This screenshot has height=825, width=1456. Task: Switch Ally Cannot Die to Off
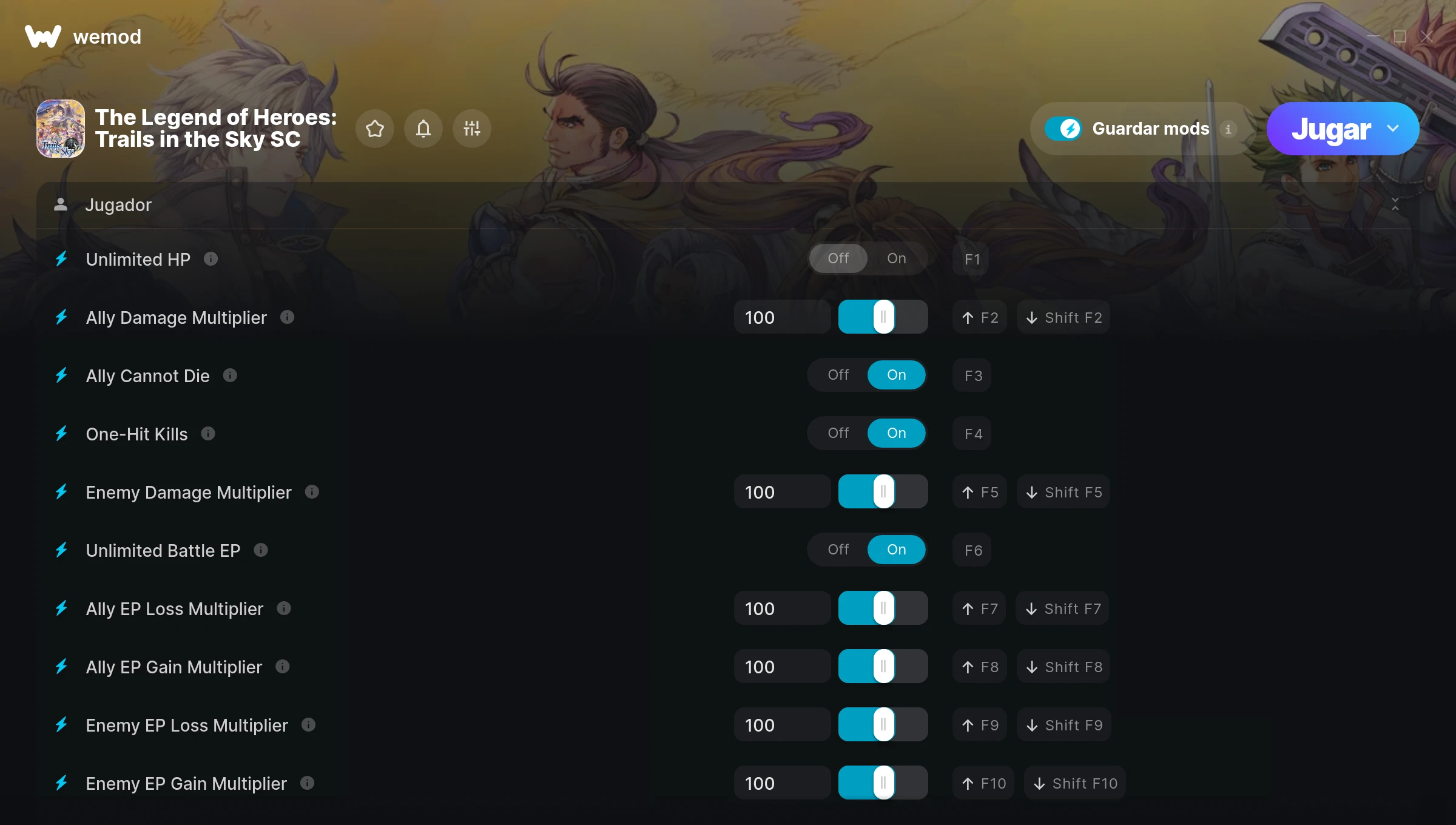coord(838,375)
